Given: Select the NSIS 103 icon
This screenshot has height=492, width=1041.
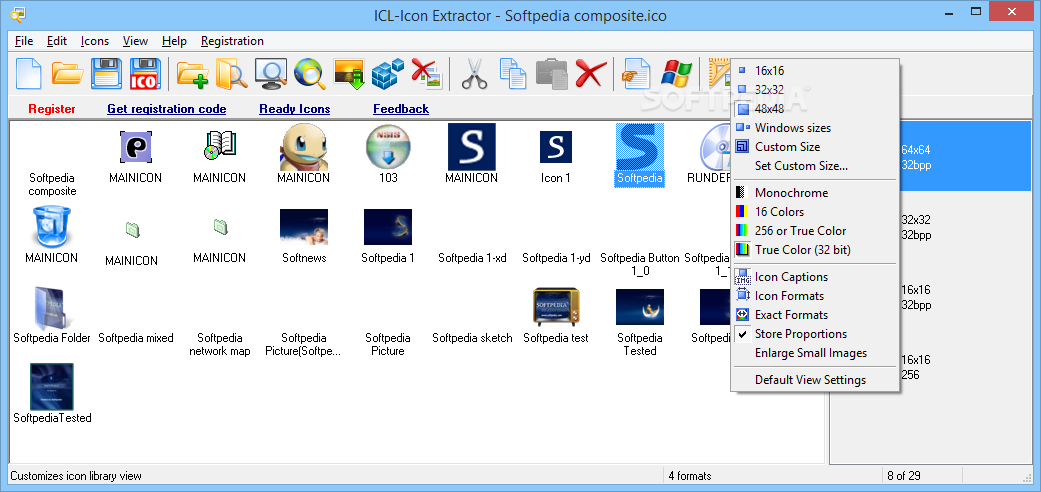Looking at the screenshot, I should click(x=388, y=147).
